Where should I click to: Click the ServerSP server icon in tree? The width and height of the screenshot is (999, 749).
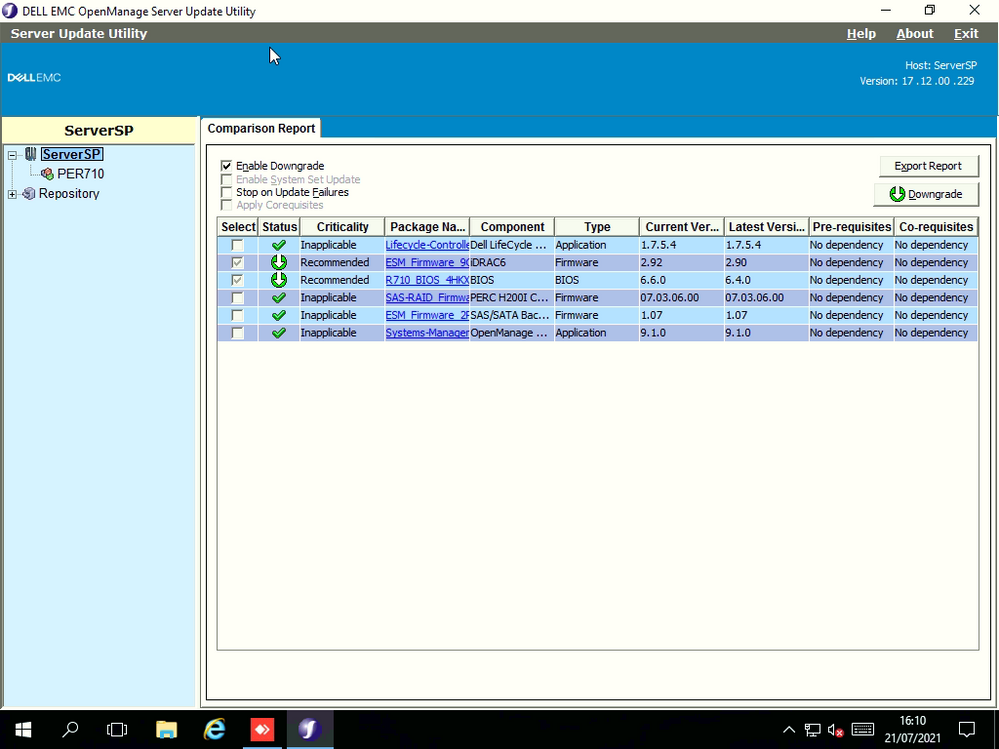click(x=31, y=154)
